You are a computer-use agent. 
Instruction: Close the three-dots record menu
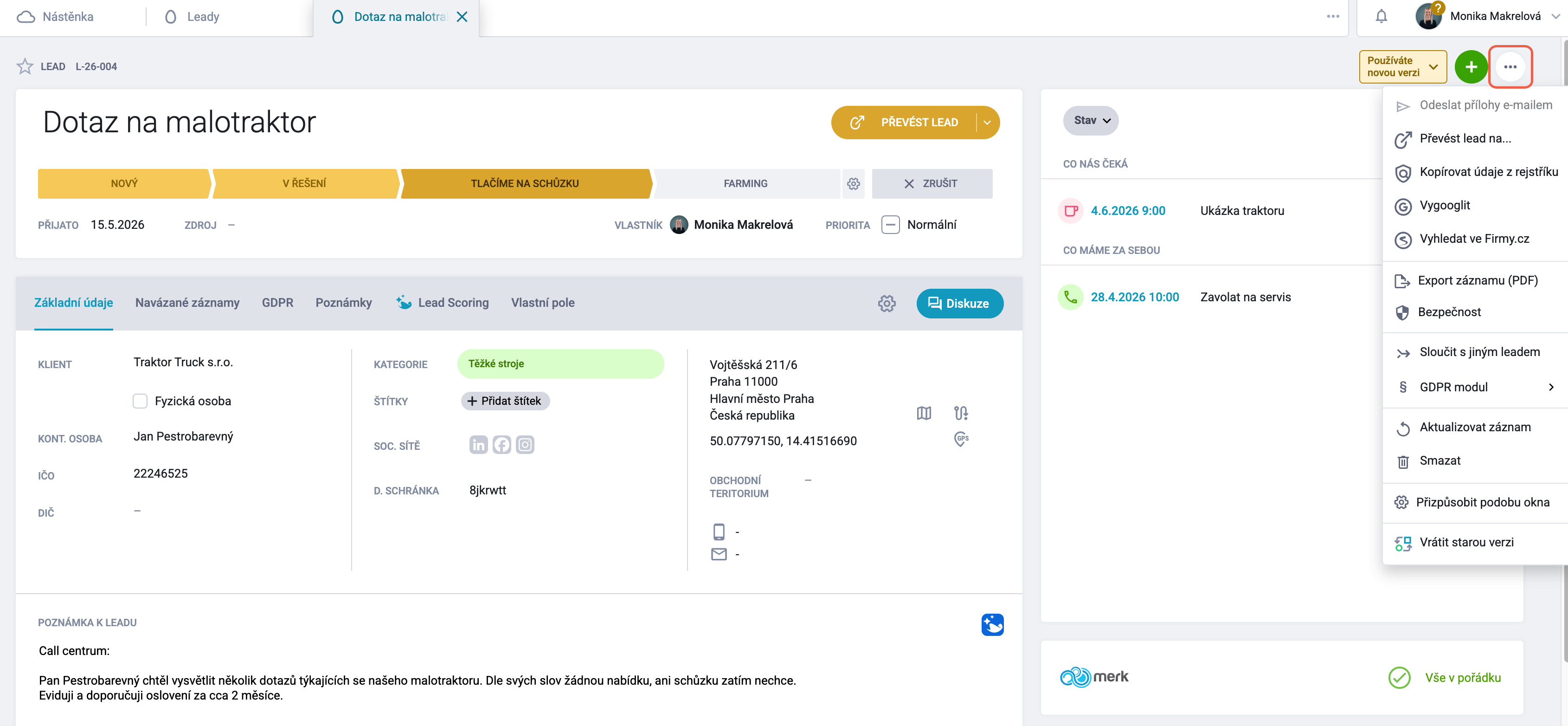click(1510, 67)
